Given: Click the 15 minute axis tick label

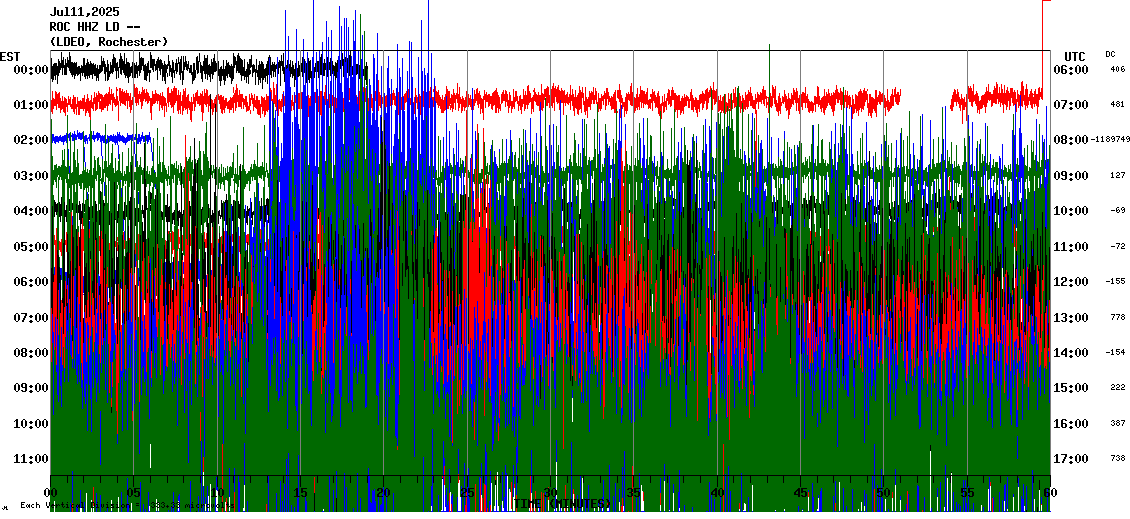Looking at the screenshot, I should 301,493.
